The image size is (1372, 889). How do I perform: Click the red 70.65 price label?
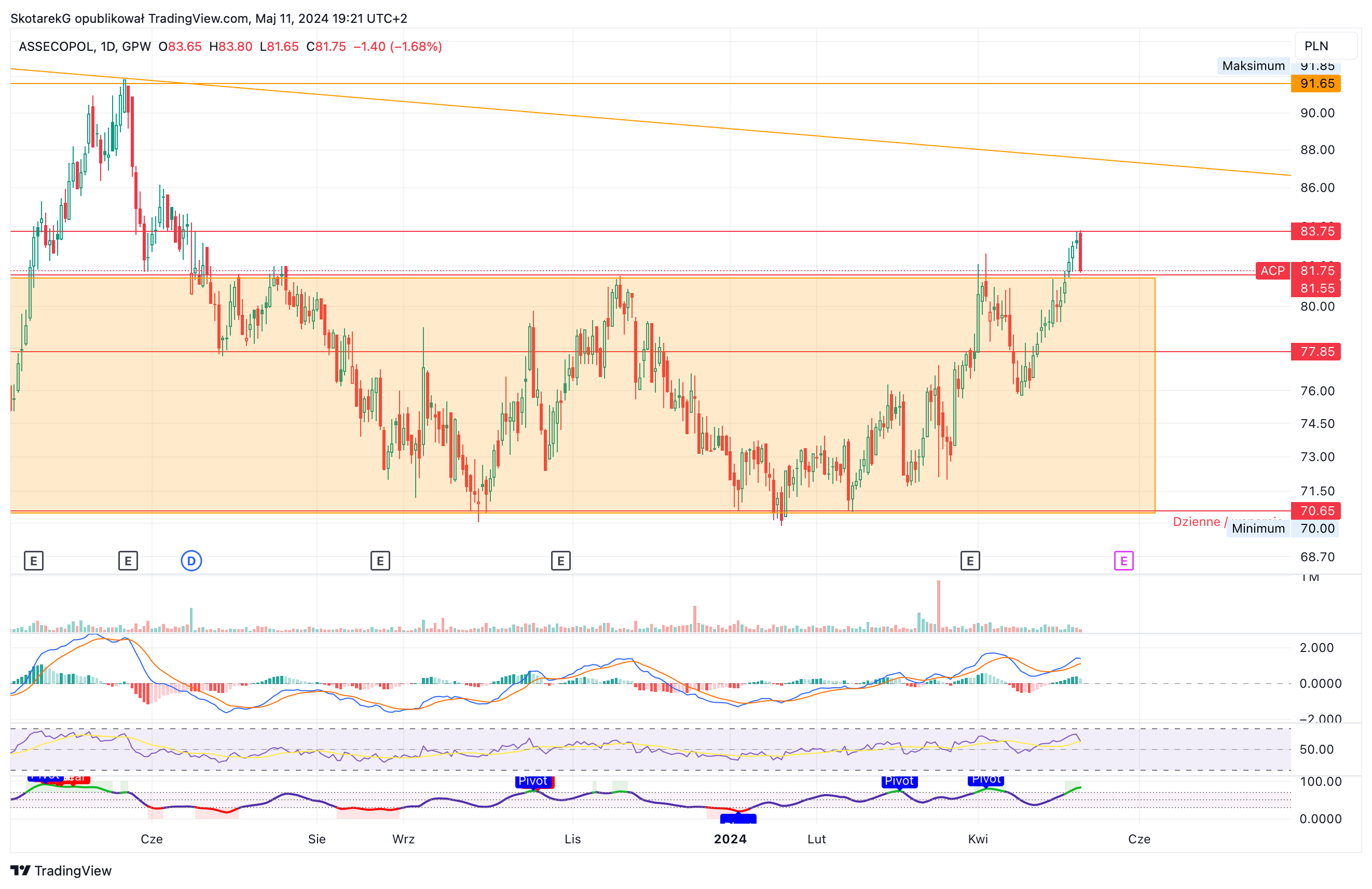[1316, 510]
